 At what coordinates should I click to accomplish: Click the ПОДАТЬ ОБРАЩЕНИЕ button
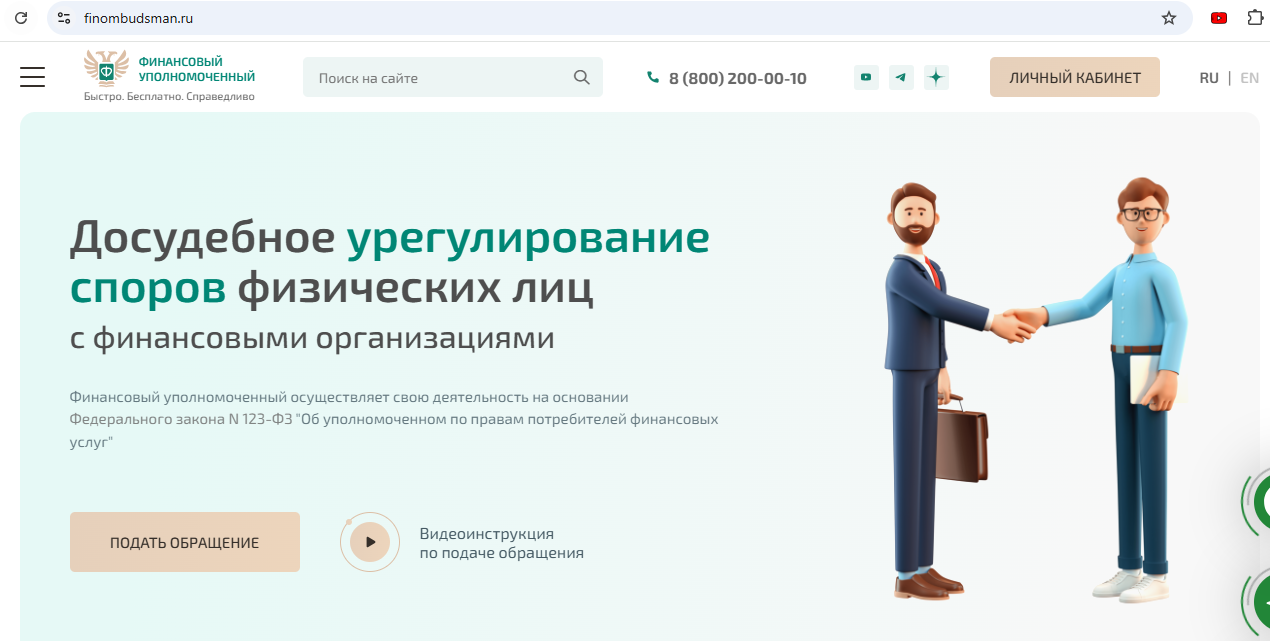(184, 542)
